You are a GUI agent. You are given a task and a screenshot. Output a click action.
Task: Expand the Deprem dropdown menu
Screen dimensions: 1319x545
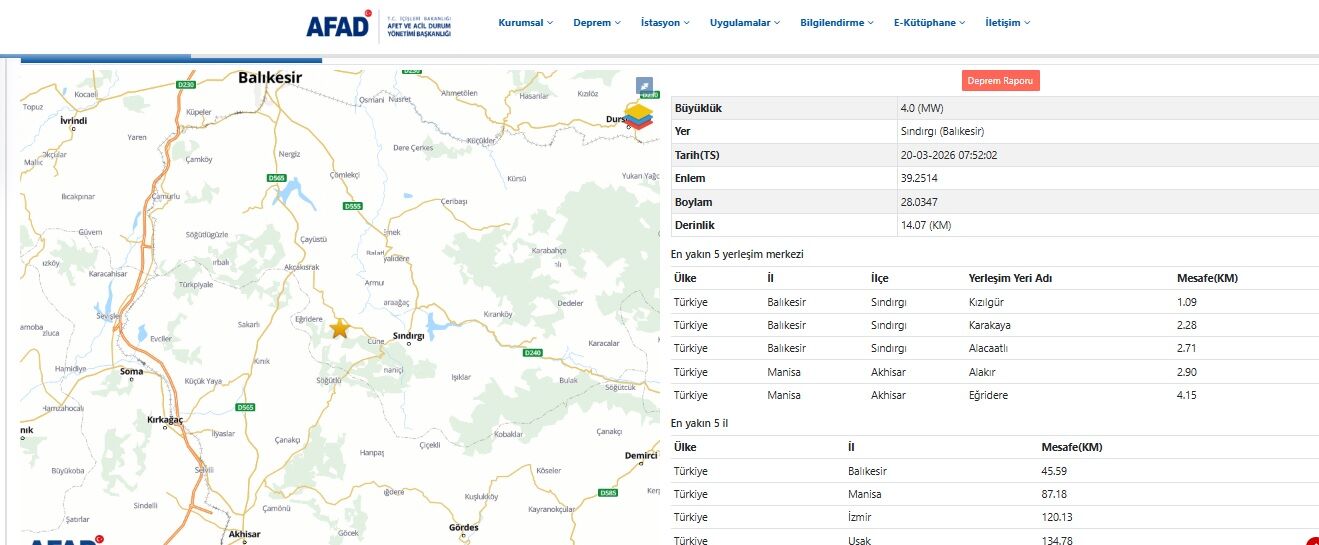(x=596, y=23)
